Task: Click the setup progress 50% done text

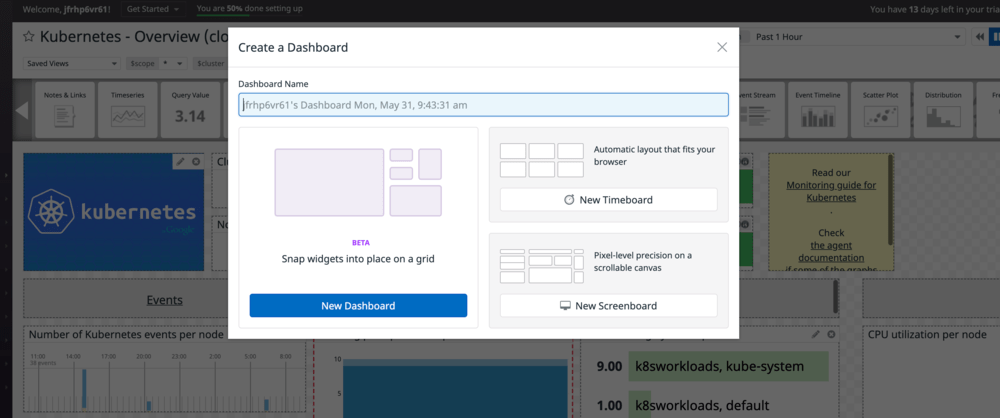Action: tap(250, 9)
